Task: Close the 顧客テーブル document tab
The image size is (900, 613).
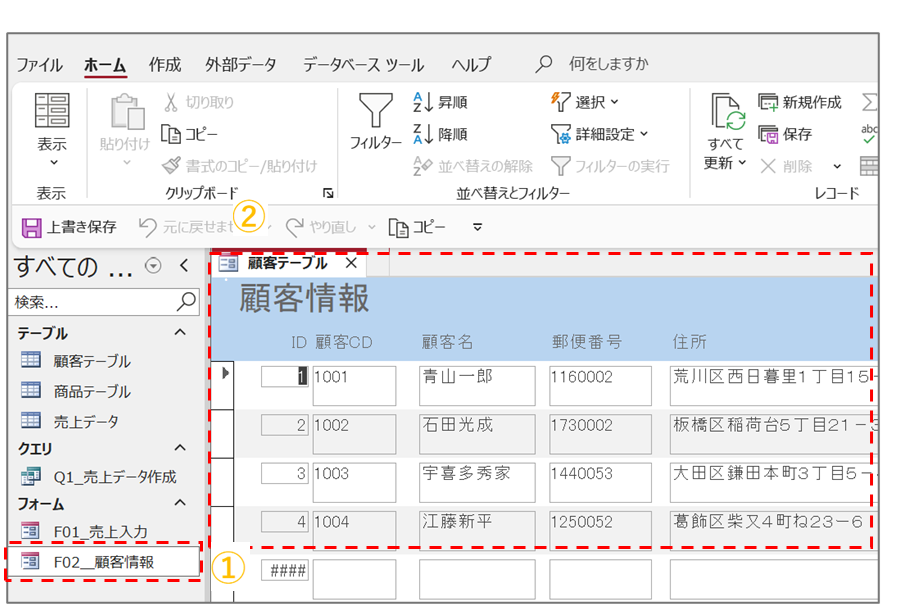Action: (x=351, y=263)
